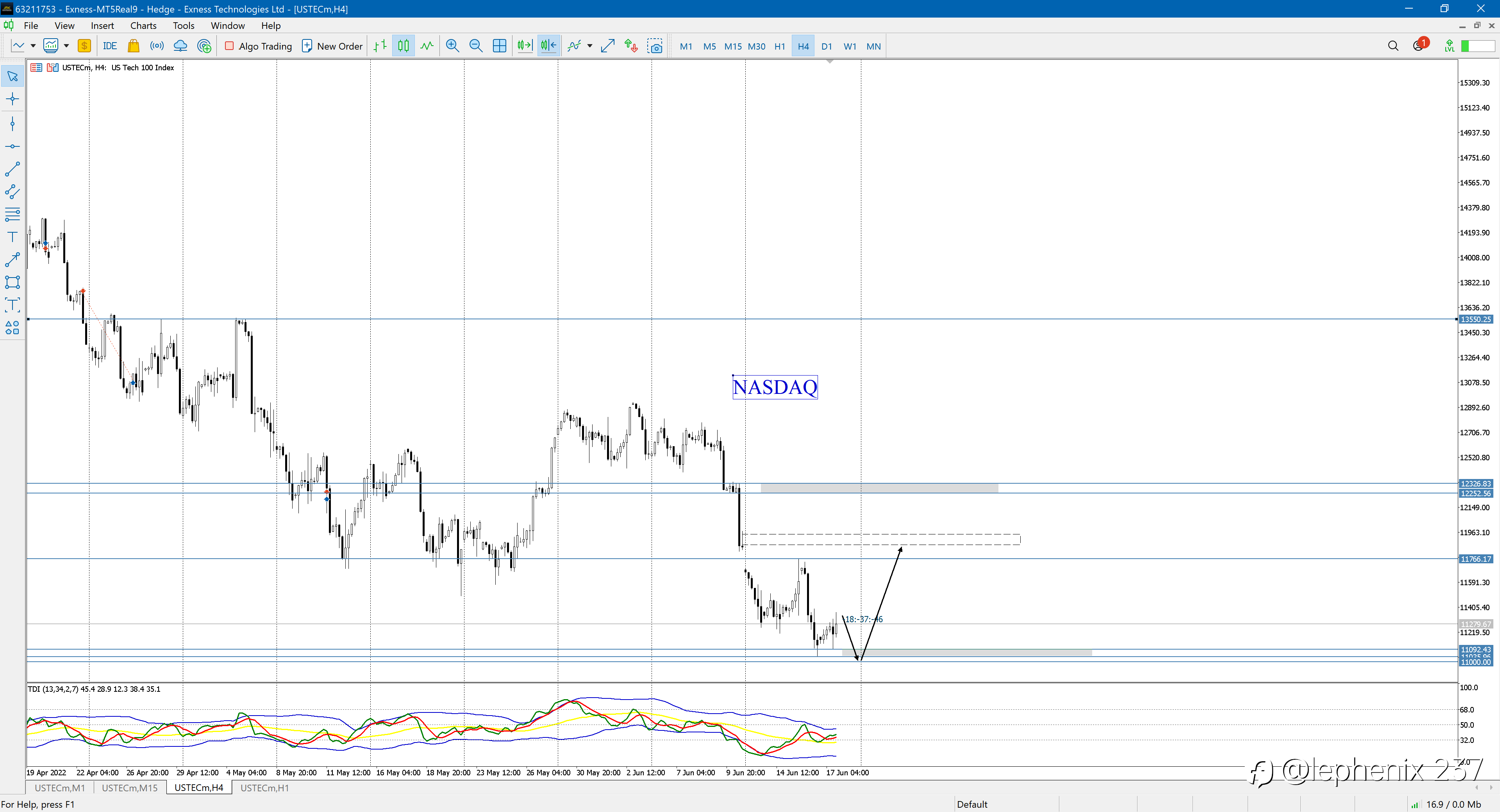Switch chart to line chart view
The height and width of the screenshot is (812, 1500).
pos(427,46)
